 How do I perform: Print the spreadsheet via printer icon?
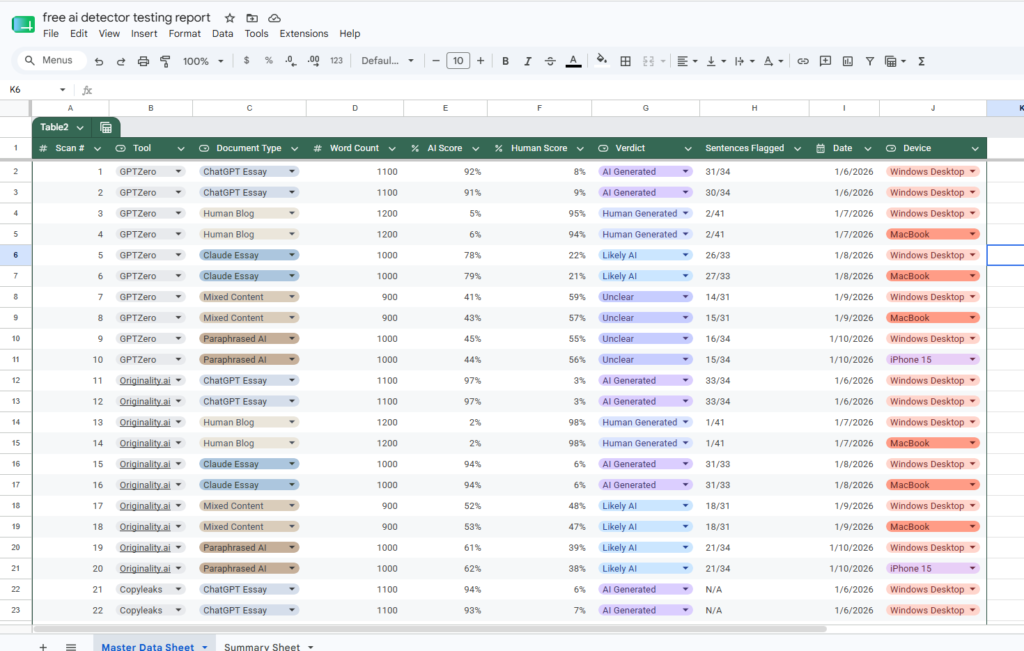(x=143, y=61)
